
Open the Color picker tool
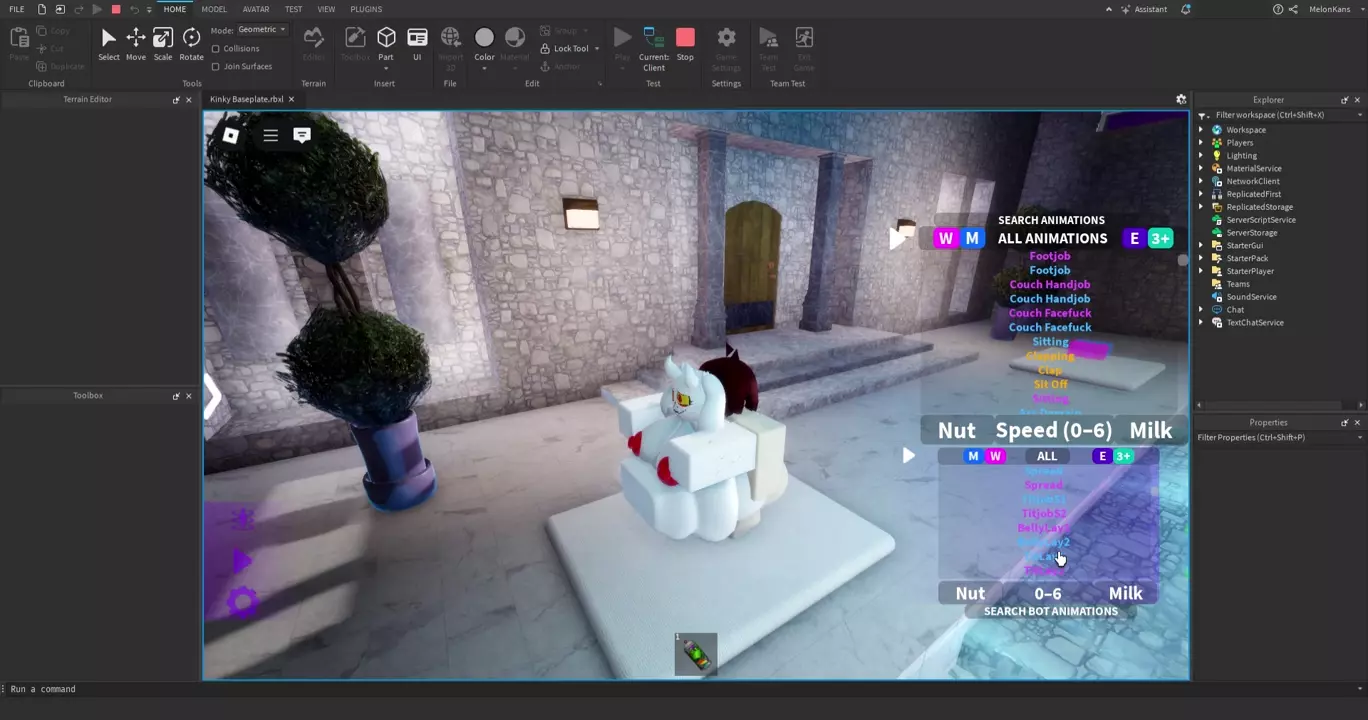click(x=484, y=45)
